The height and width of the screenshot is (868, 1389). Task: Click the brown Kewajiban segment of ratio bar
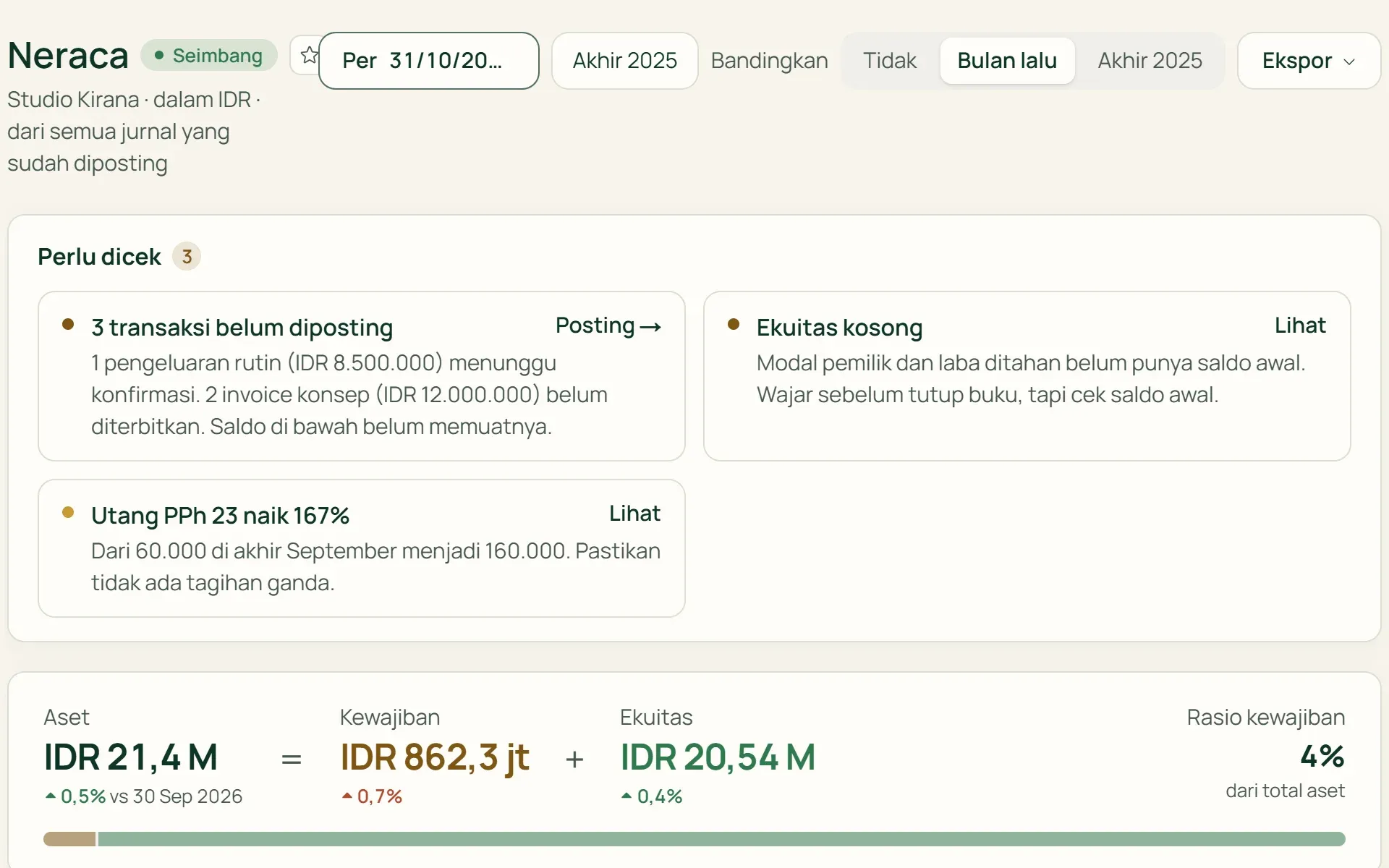click(x=69, y=839)
